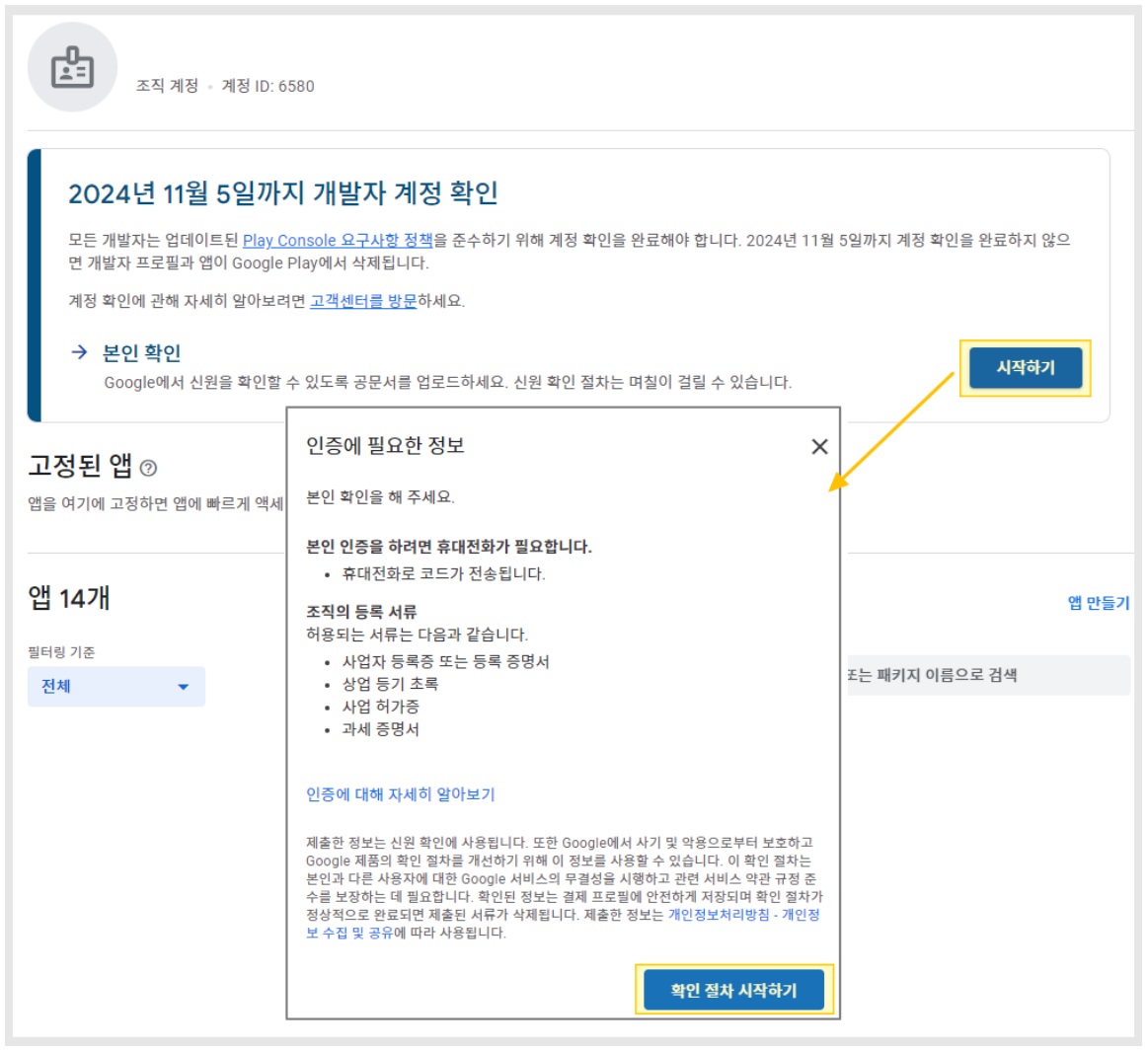Image resolution: width=1148 pixels, height=1050 pixels.
Task: Click the 확인 절차 시작하기 button
Action: 733,989
